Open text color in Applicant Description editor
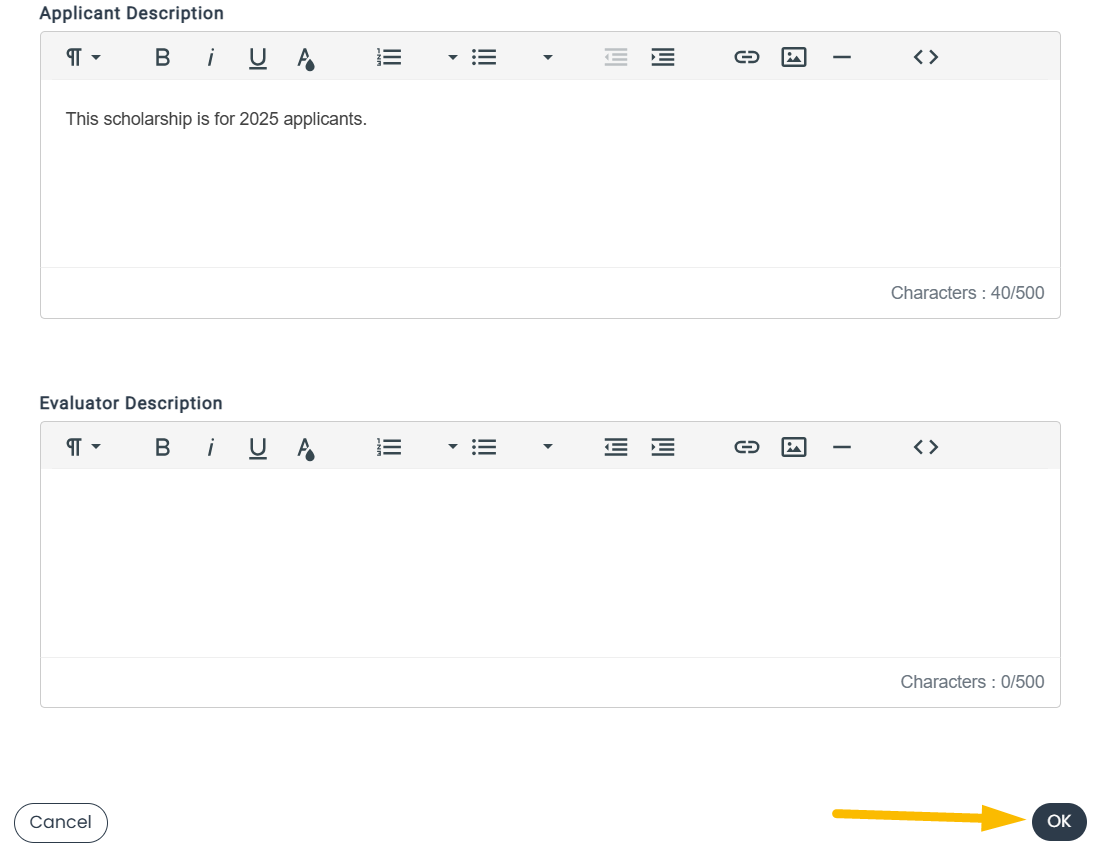 click(305, 58)
